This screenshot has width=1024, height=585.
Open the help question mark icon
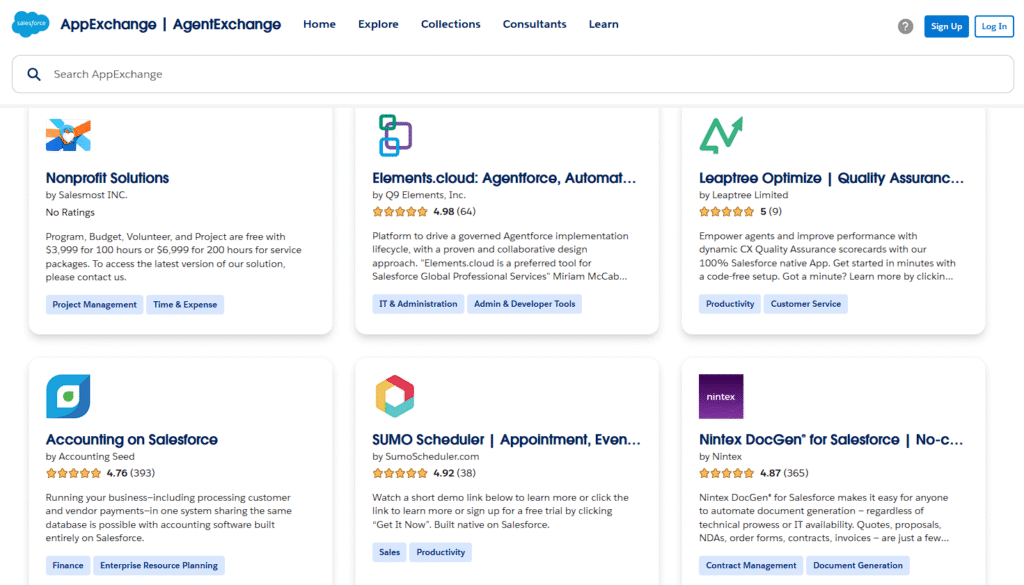[905, 26]
